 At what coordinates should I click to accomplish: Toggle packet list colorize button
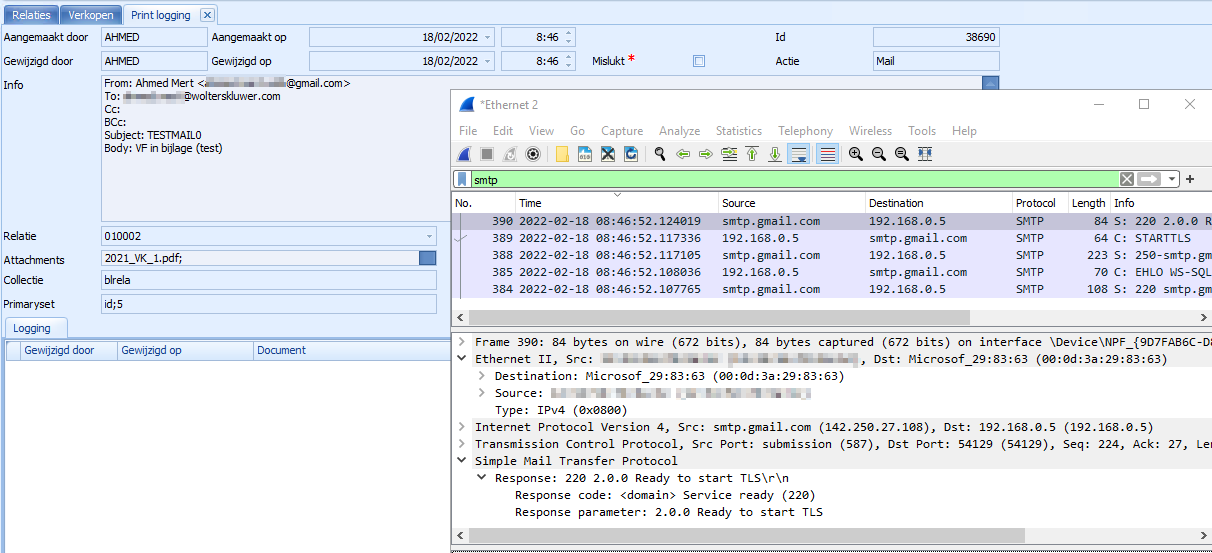(827, 154)
